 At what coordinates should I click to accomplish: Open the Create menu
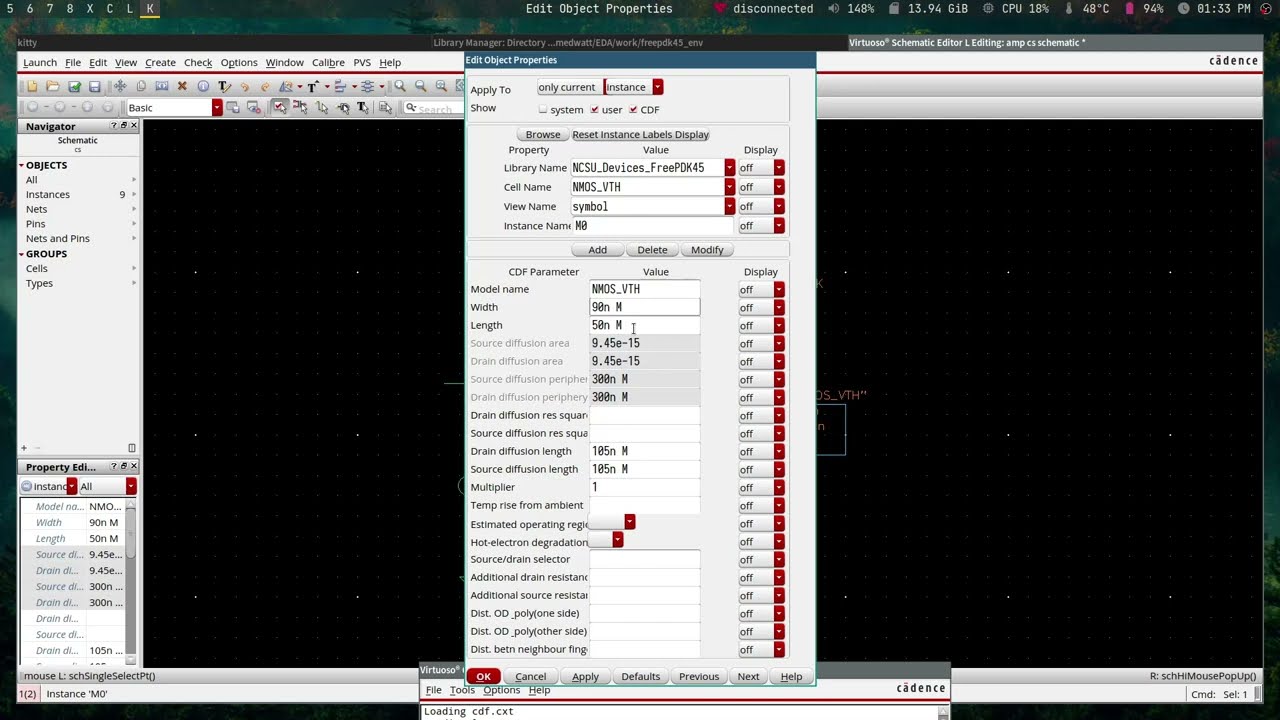tap(160, 62)
